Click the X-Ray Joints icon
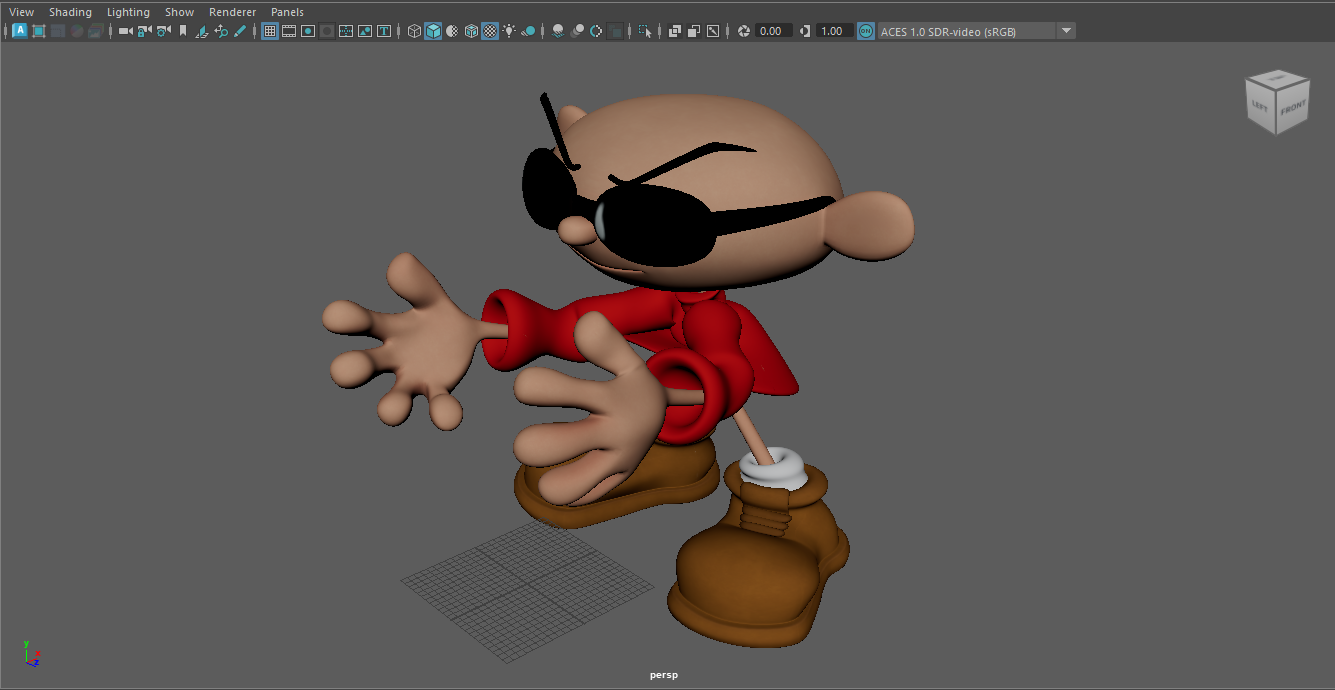 pyautogui.click(x=713, y=31)
